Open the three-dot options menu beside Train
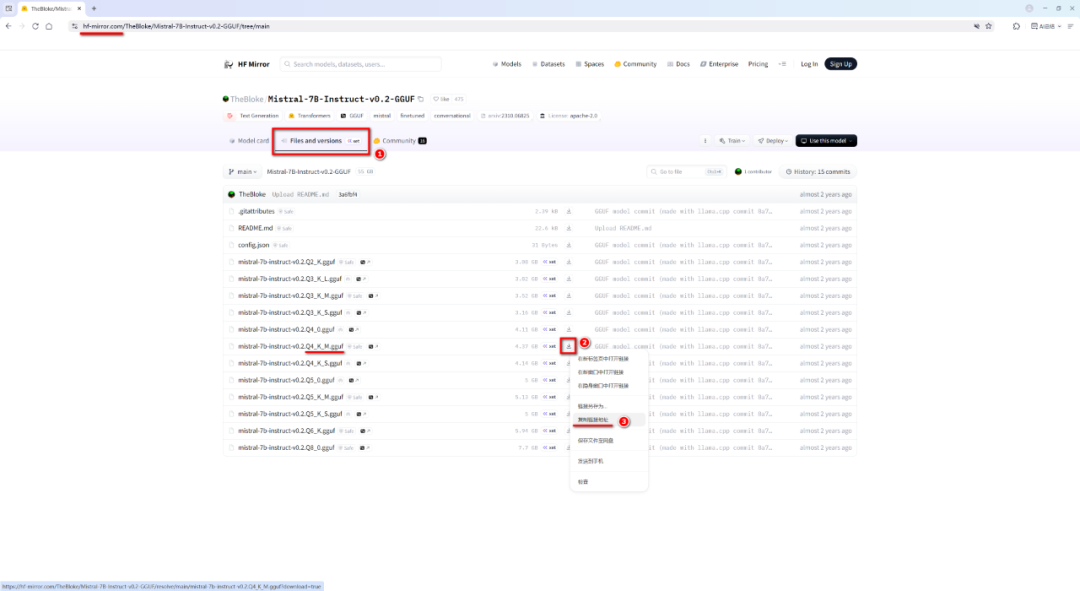 coord(705,141)
